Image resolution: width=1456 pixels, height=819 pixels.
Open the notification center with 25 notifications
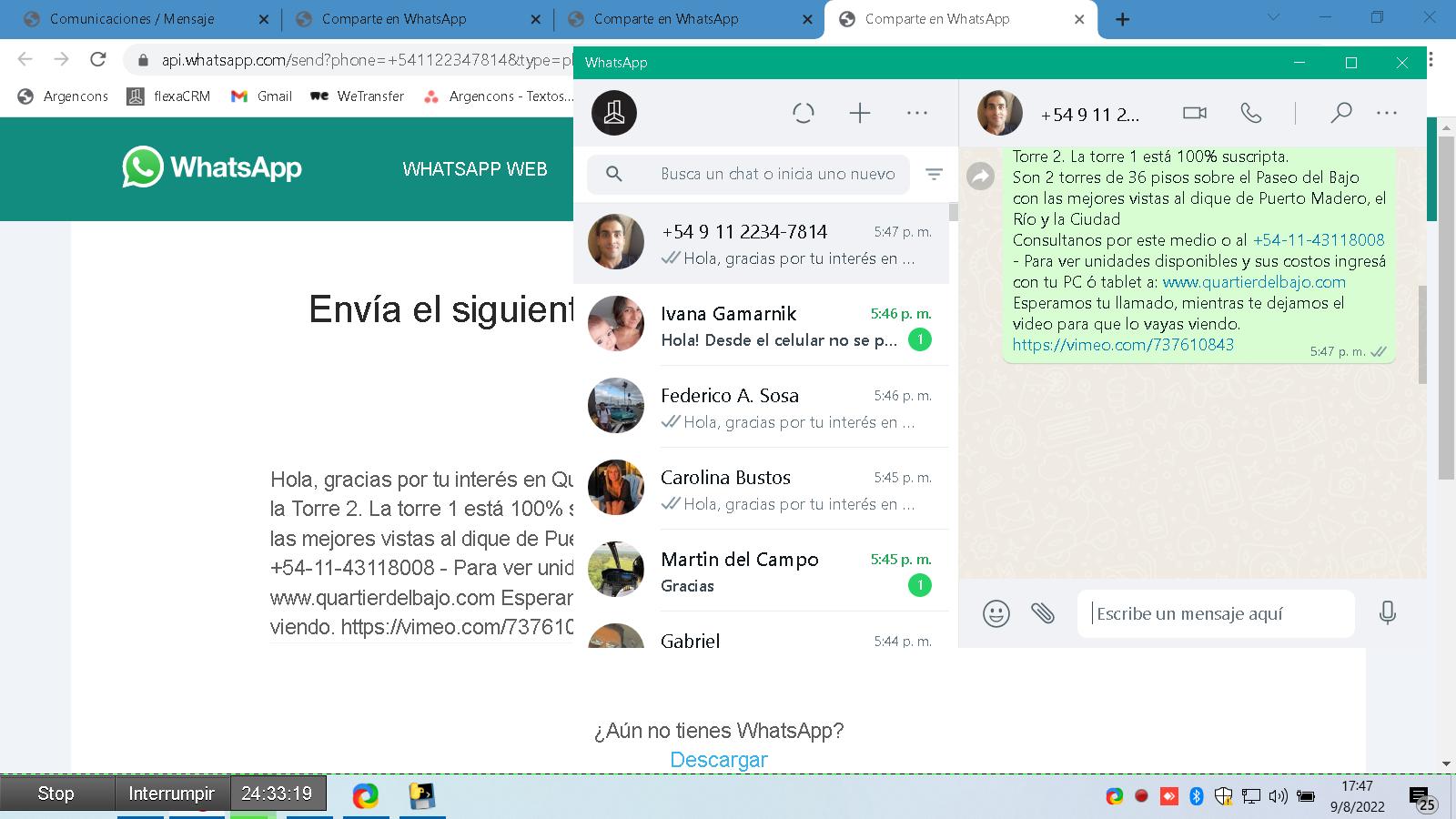(1423, 798)
